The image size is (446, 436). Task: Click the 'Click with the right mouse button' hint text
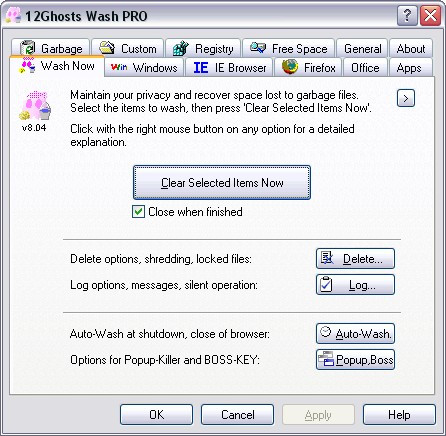[x=212, y=135]
